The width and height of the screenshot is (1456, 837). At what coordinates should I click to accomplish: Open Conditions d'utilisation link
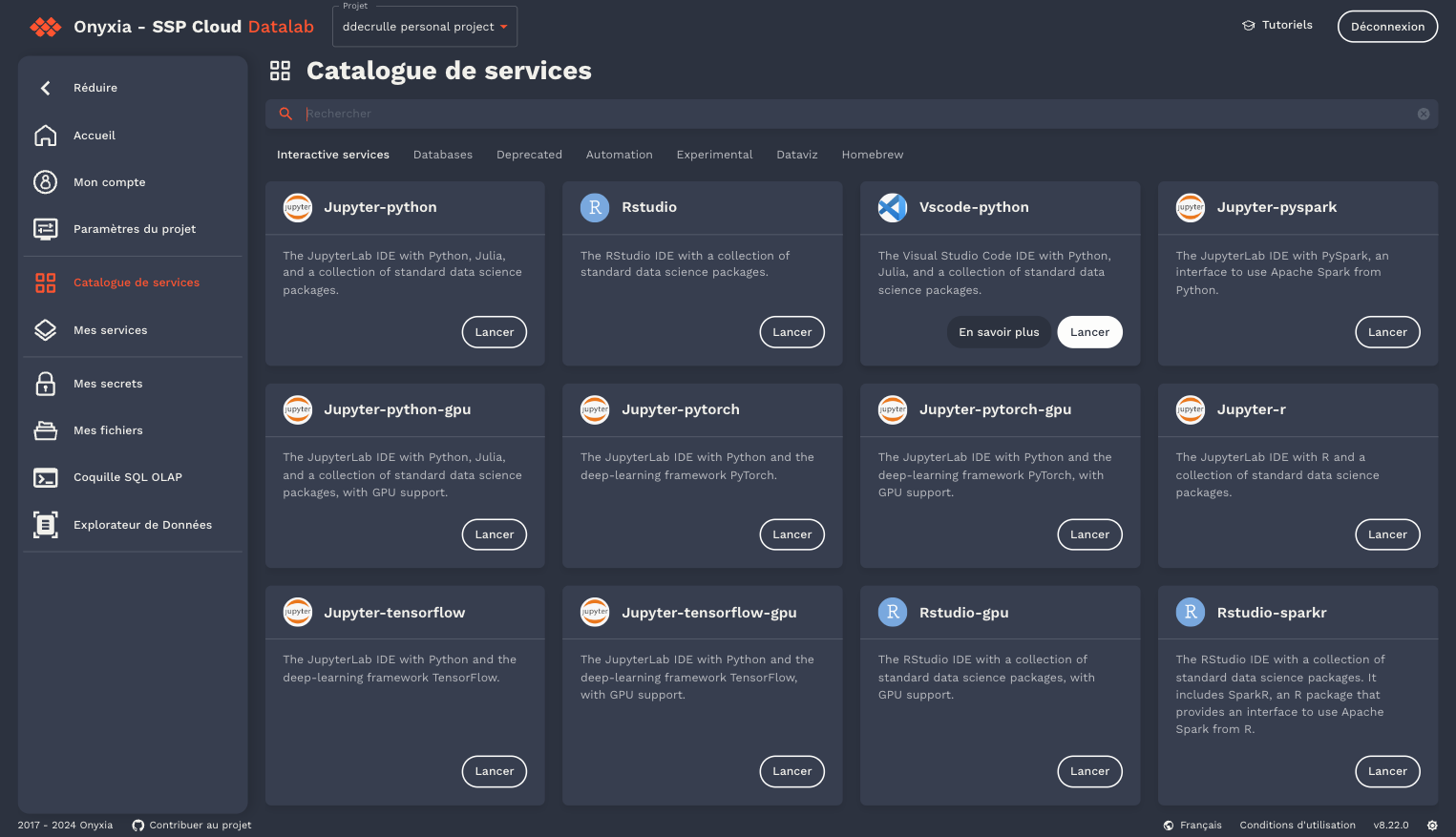point(1298,826)
